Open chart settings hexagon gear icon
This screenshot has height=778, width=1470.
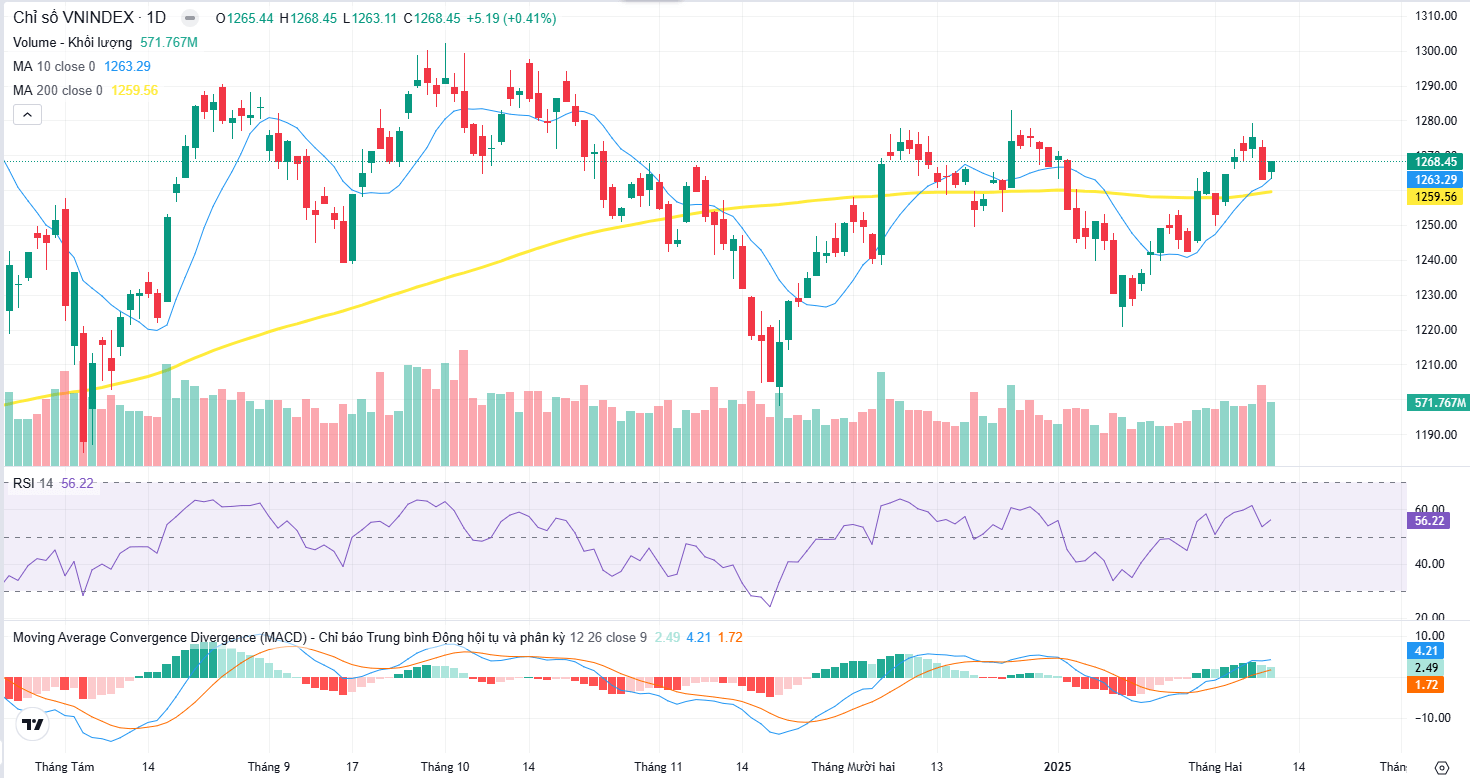click(1441, 767)
